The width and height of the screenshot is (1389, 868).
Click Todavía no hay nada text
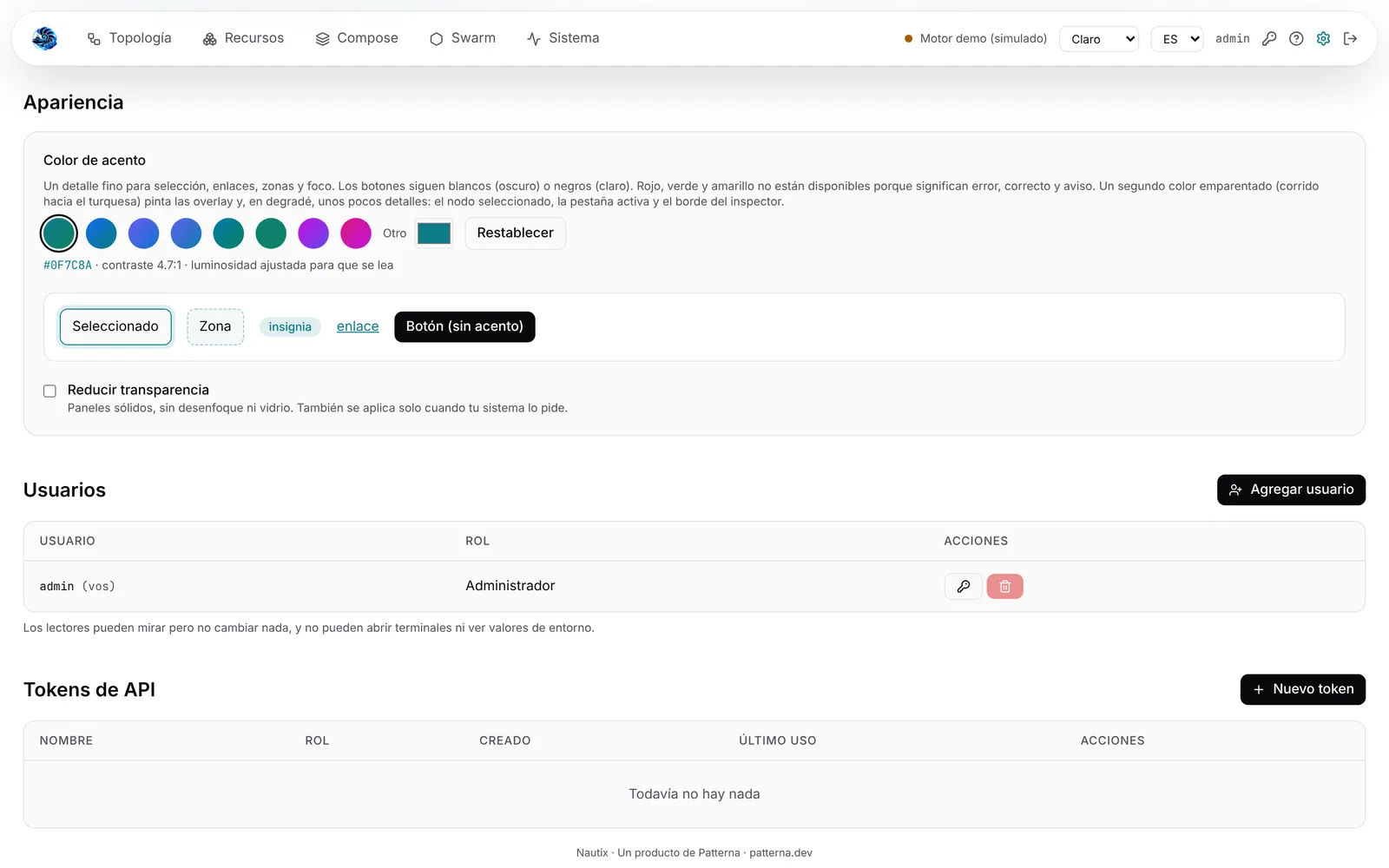[694, 794]
